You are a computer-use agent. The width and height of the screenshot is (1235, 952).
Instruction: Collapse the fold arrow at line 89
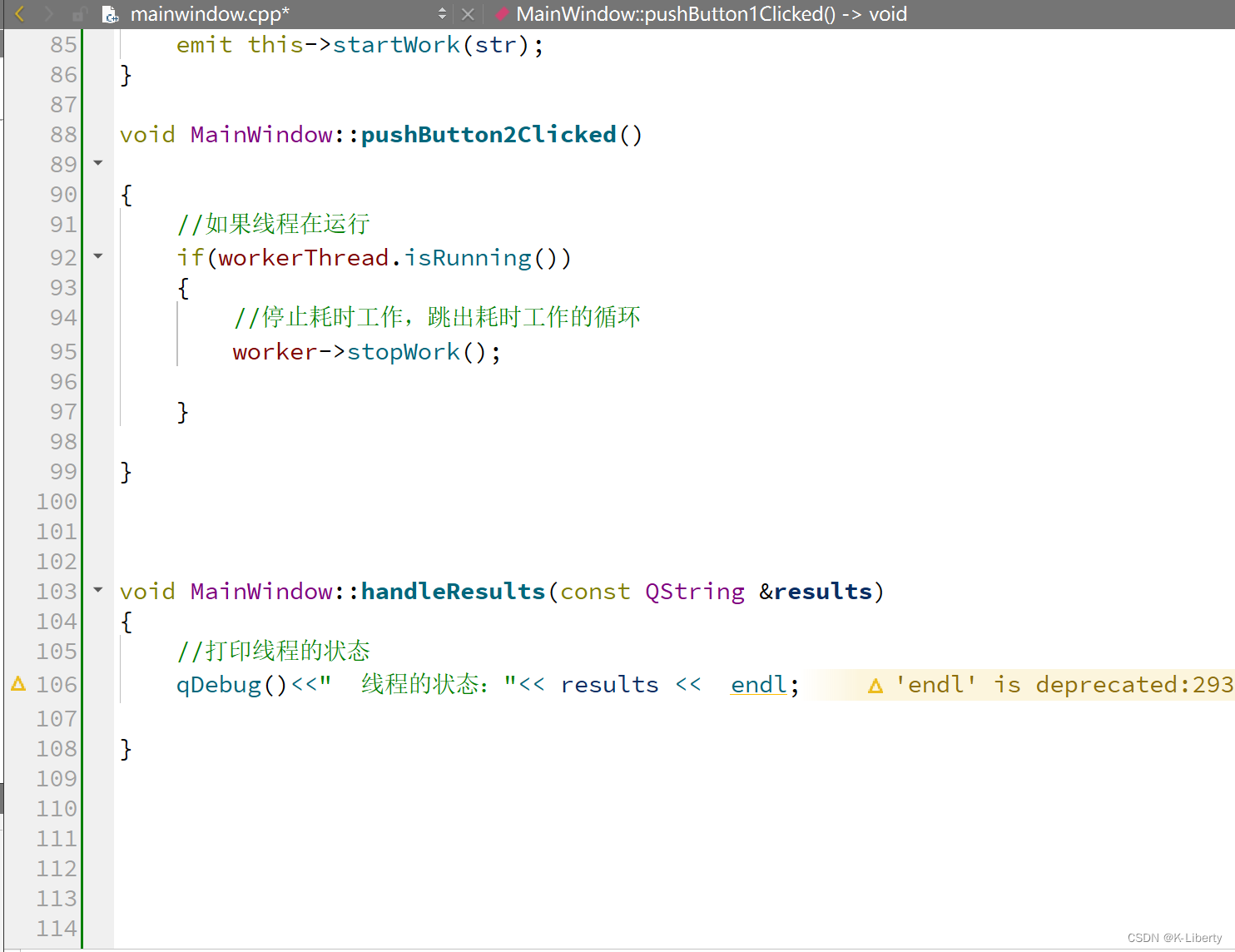pyautogui.click(x=98, y=163)
